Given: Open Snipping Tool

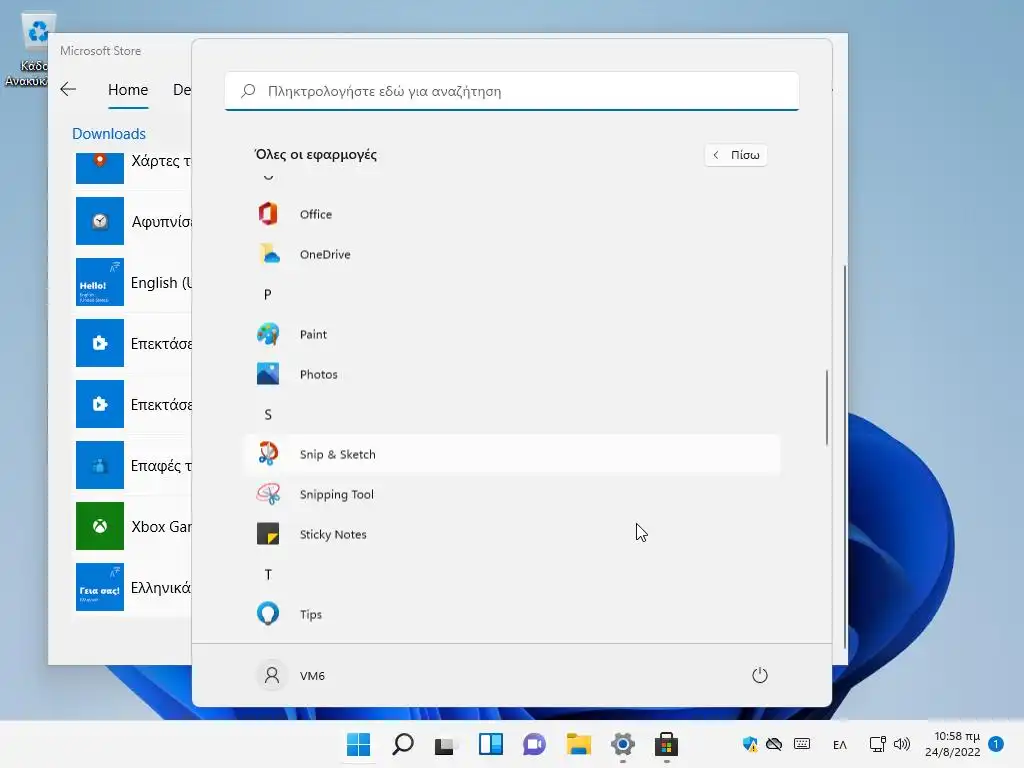Looking at the screenshot, I should pos(513,494).
